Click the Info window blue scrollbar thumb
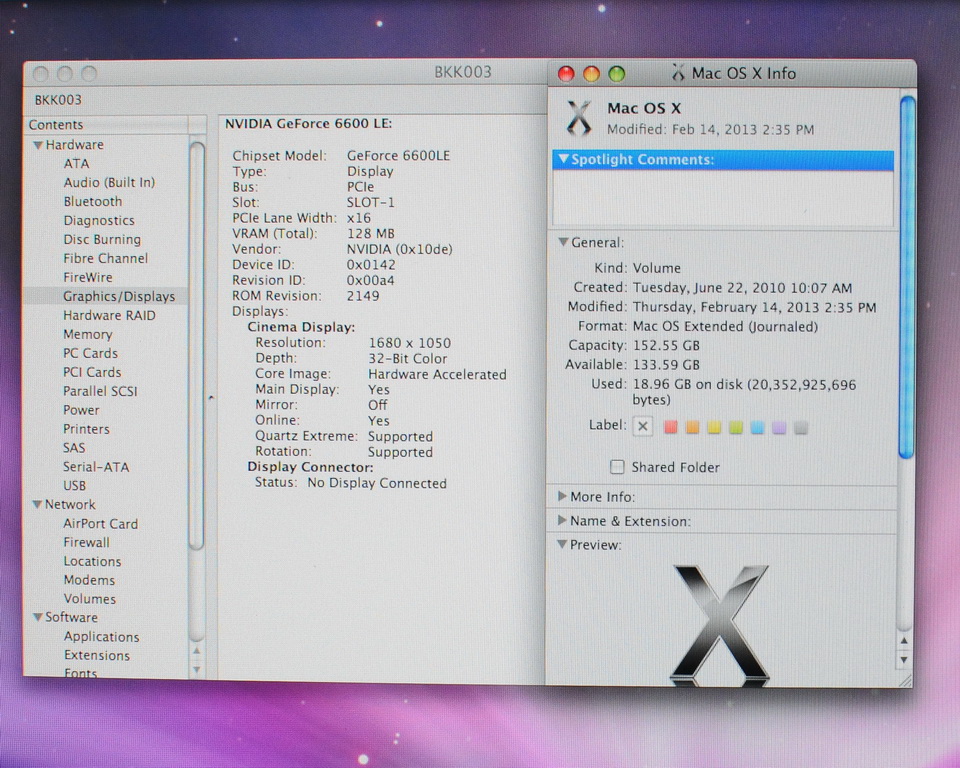Viewport: 960px width, 768px height. [907, 277]
